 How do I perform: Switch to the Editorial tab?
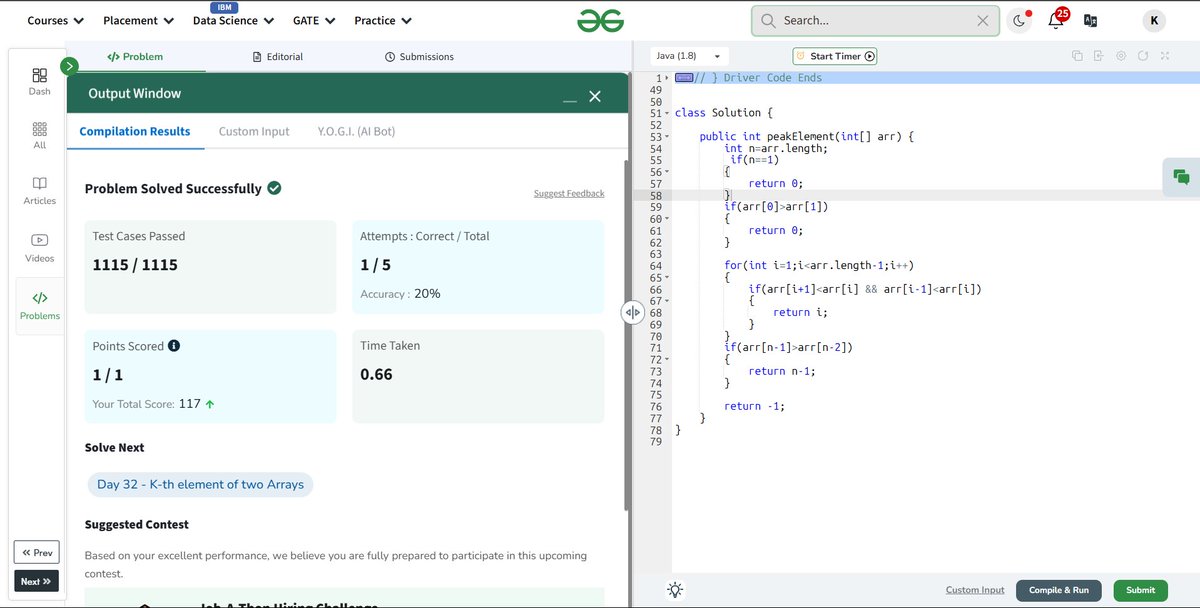pyautogui.click(x=278, y=57)
